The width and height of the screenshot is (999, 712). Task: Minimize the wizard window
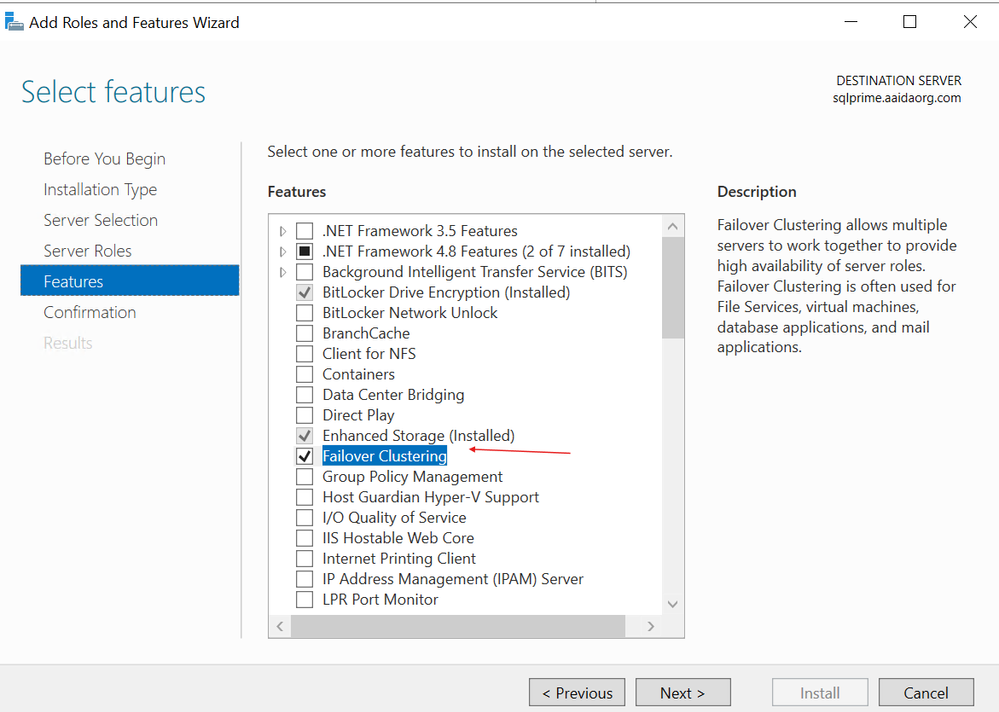click(851, 22)
